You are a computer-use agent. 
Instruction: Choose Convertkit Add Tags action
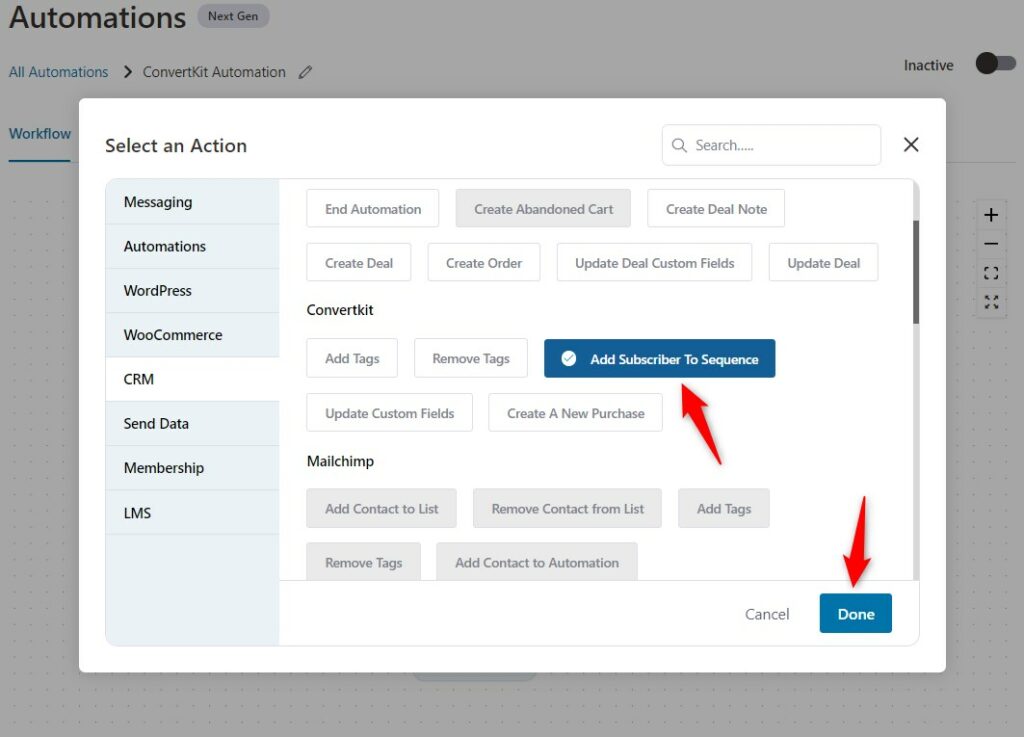[352, 358]
